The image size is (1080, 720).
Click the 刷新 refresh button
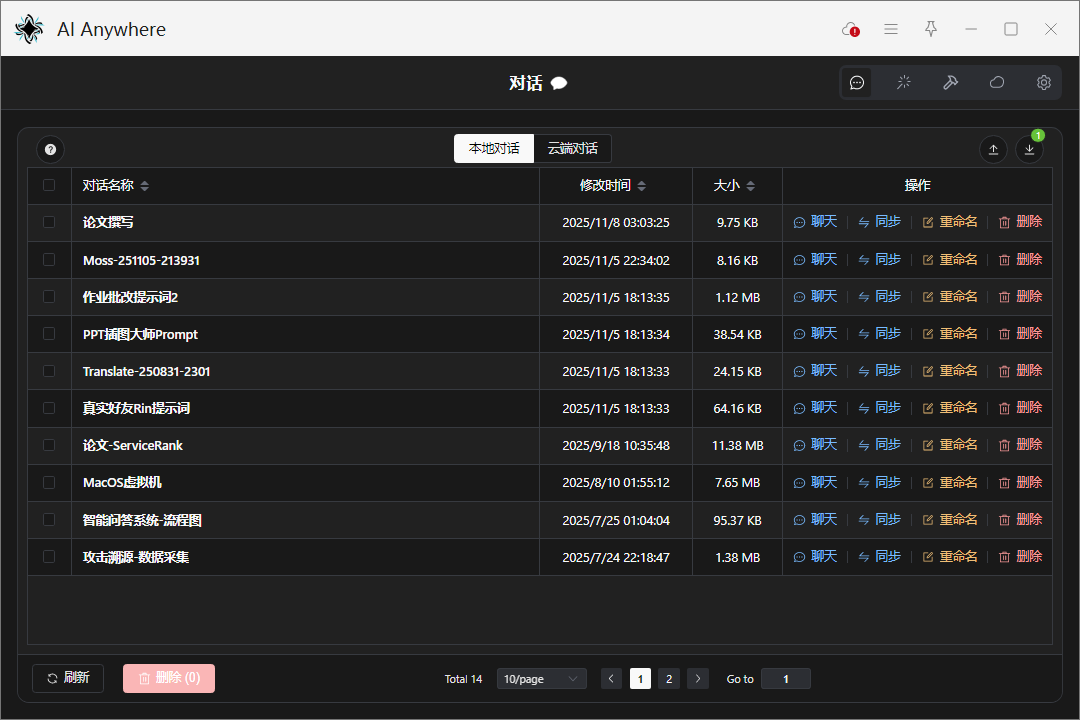tap(68, 678)
